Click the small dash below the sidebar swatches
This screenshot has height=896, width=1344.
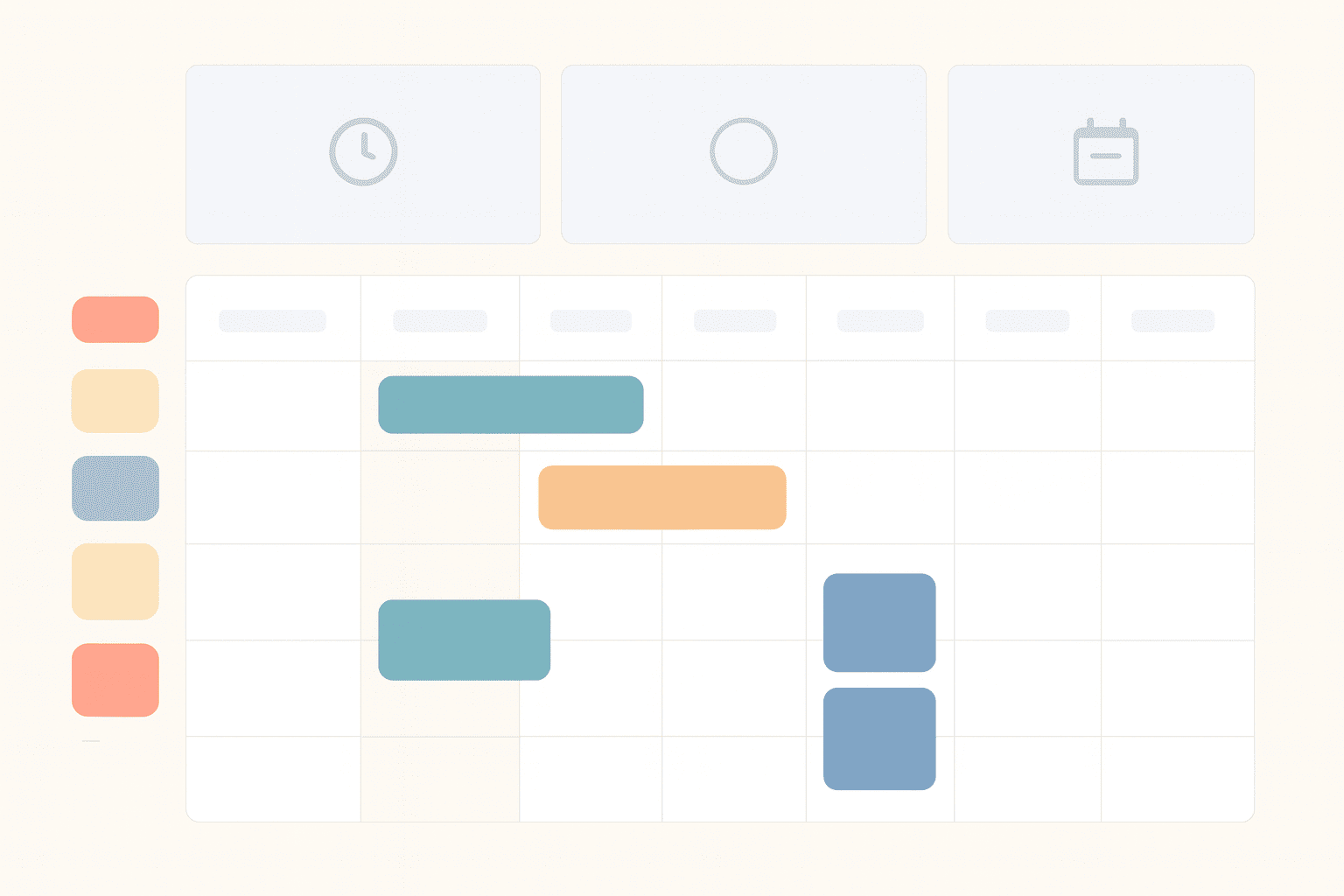(x=91, y=741)
